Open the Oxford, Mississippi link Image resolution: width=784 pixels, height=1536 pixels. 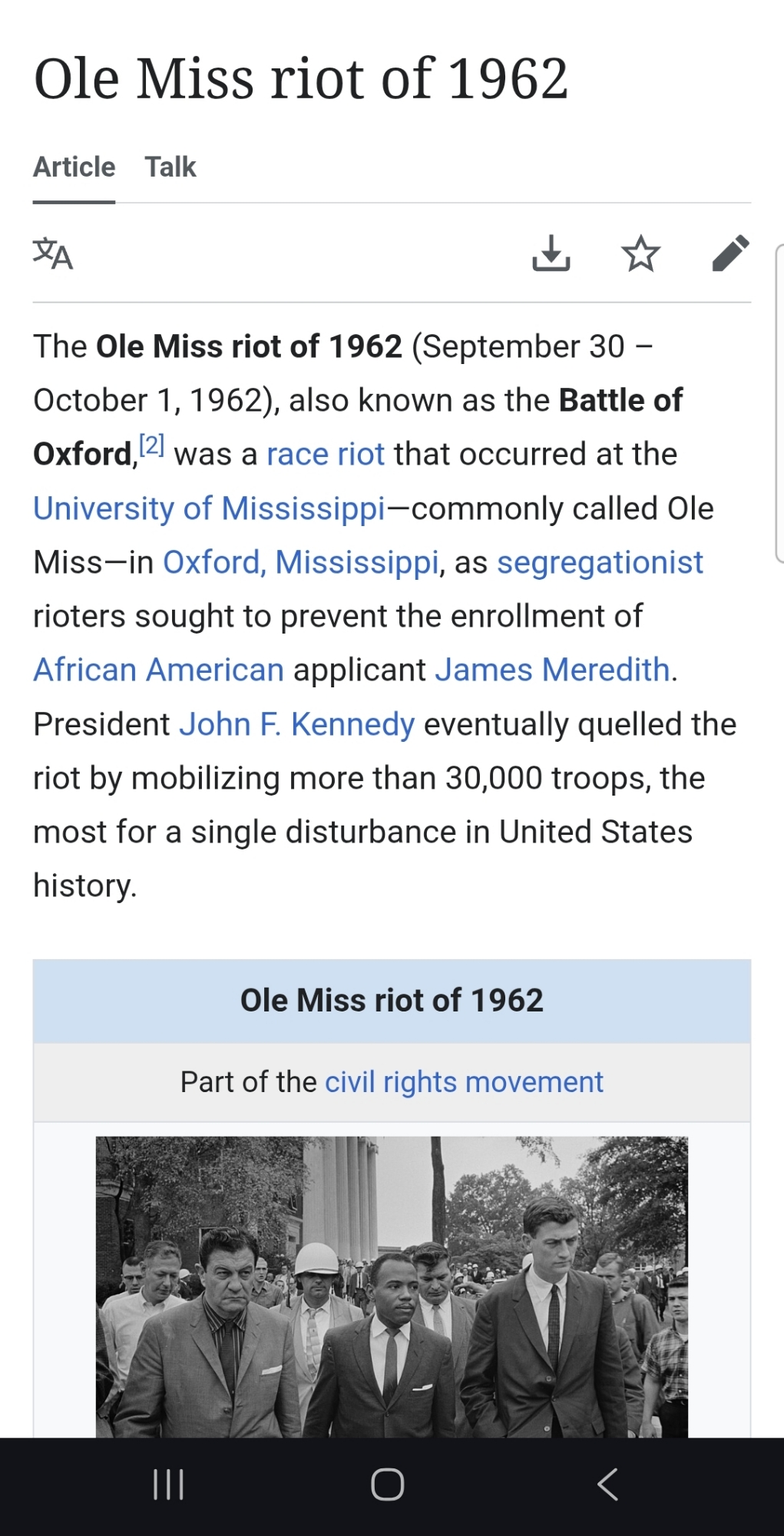(x=301, y=562)
